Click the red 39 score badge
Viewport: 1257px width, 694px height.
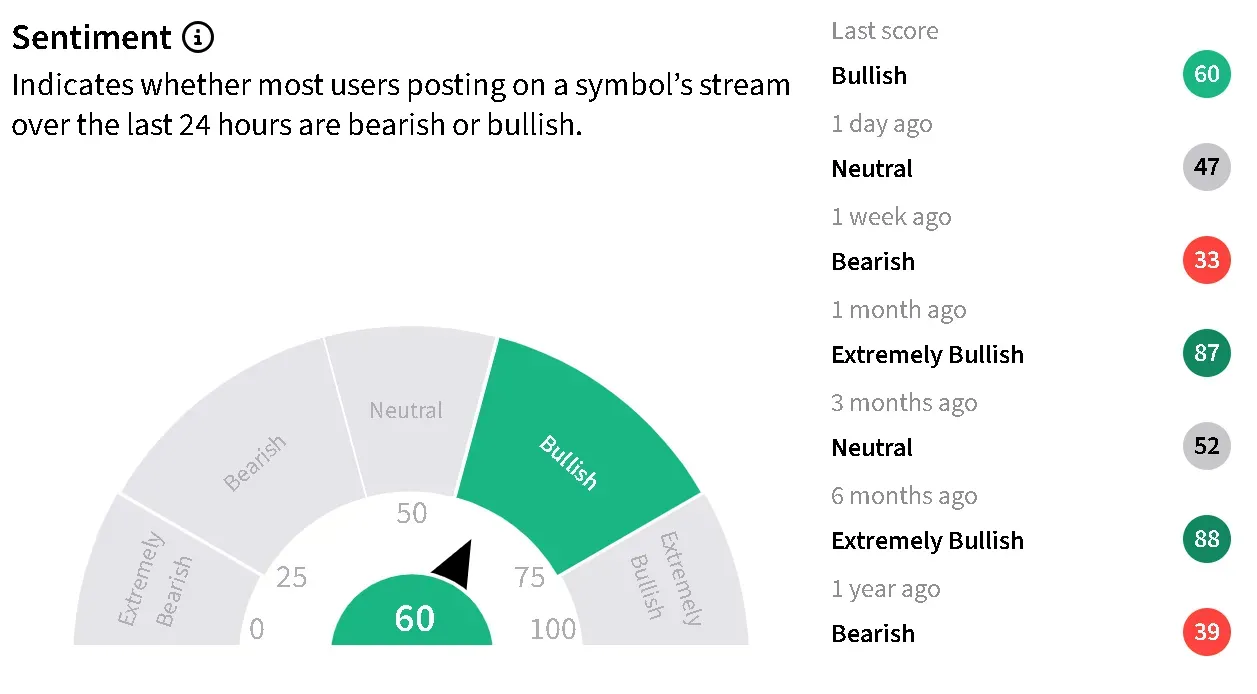(x=1206, y=633)
